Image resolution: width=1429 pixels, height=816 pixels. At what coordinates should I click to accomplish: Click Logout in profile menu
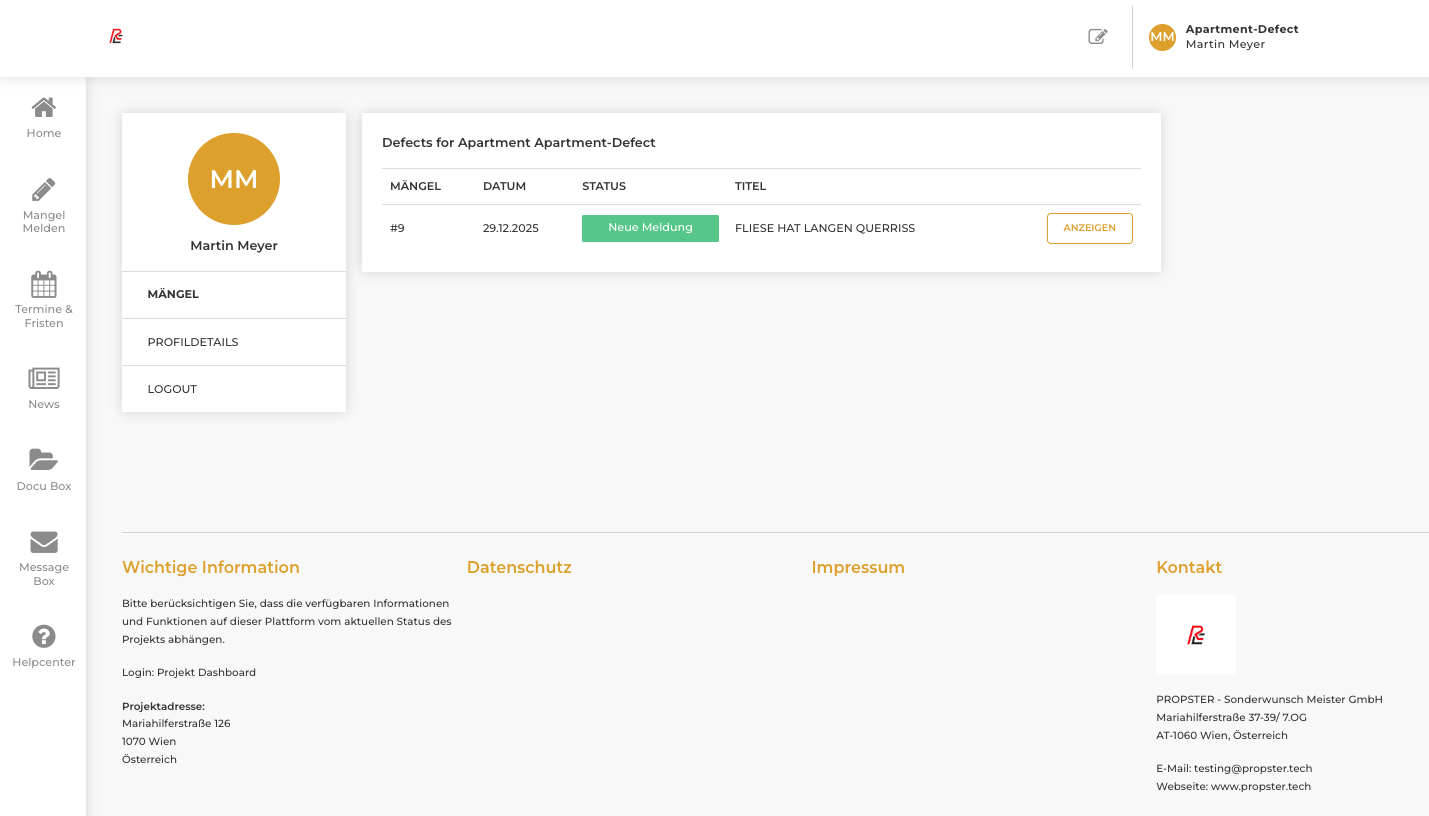(172, 389)
